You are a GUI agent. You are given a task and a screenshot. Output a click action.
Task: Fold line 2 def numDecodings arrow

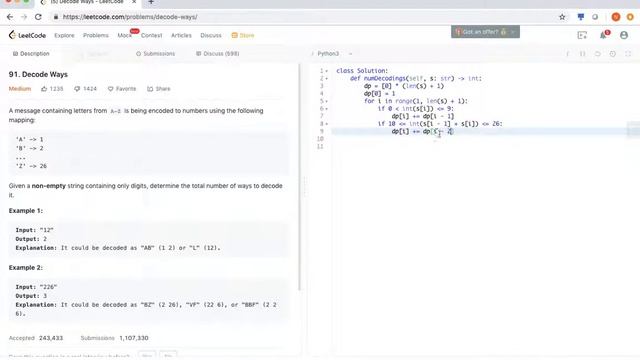327,78
